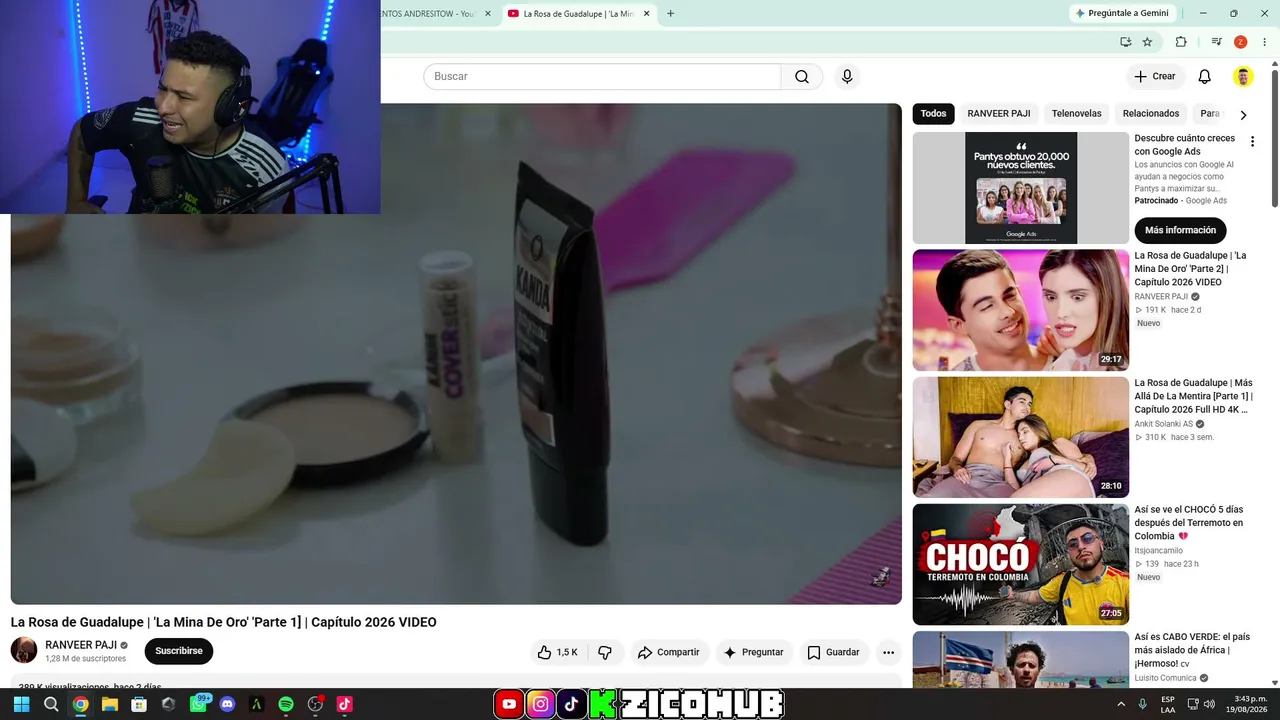Switch keyboard language via ESP LAA
Viewport: 1280px width, 720px height.
[x=1168, y=704]
